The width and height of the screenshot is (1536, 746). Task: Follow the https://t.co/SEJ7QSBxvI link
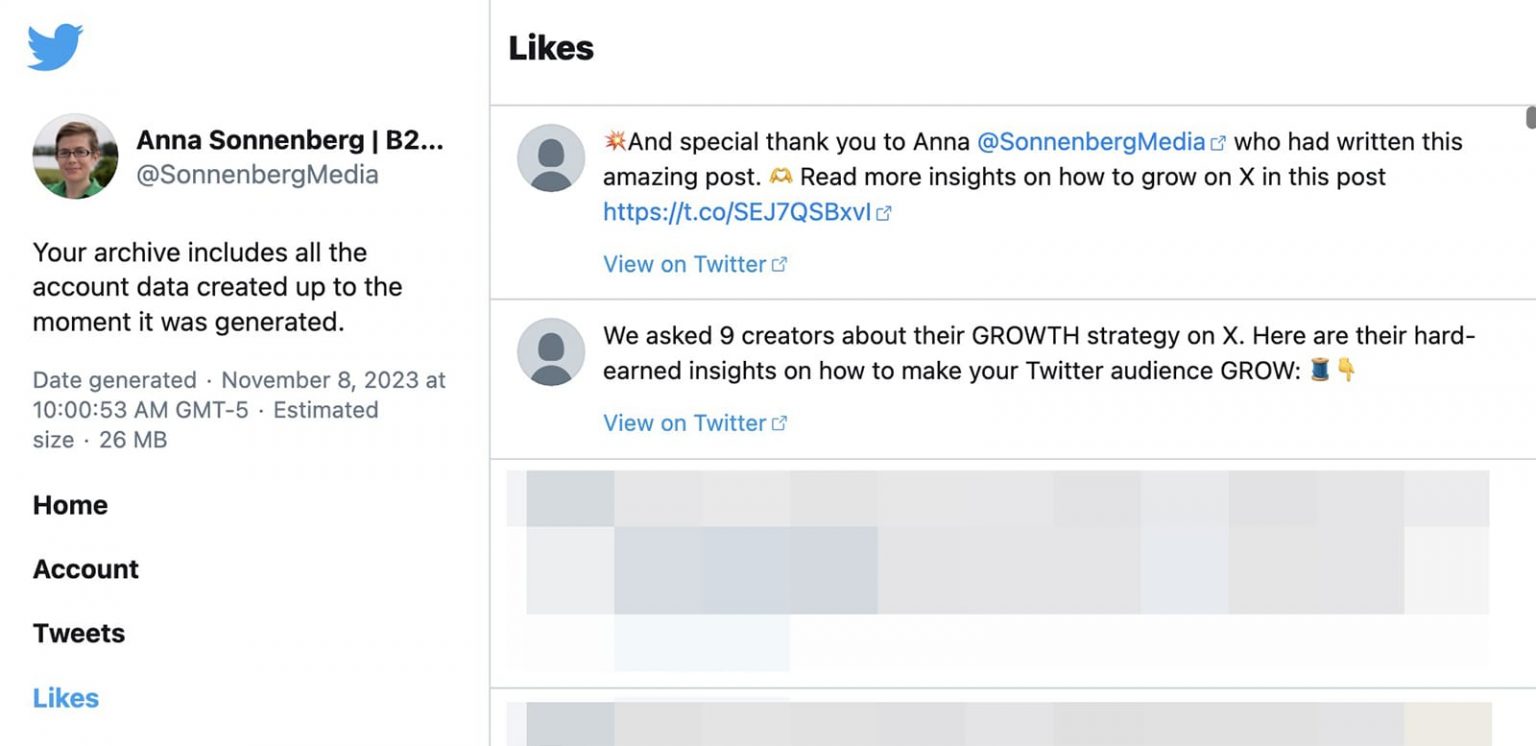pos(735,212)
